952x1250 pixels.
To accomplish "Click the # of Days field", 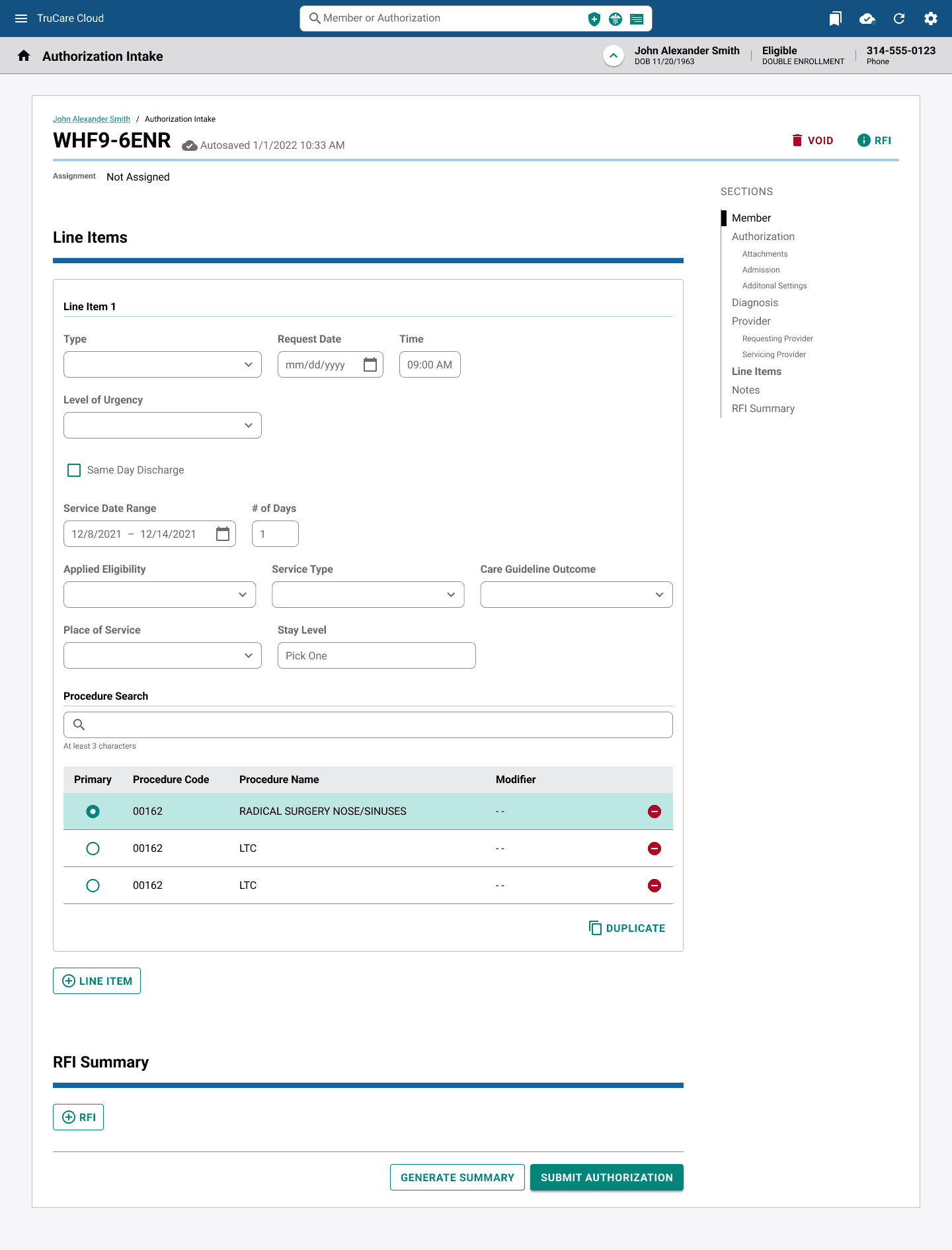I will point(275,534).
